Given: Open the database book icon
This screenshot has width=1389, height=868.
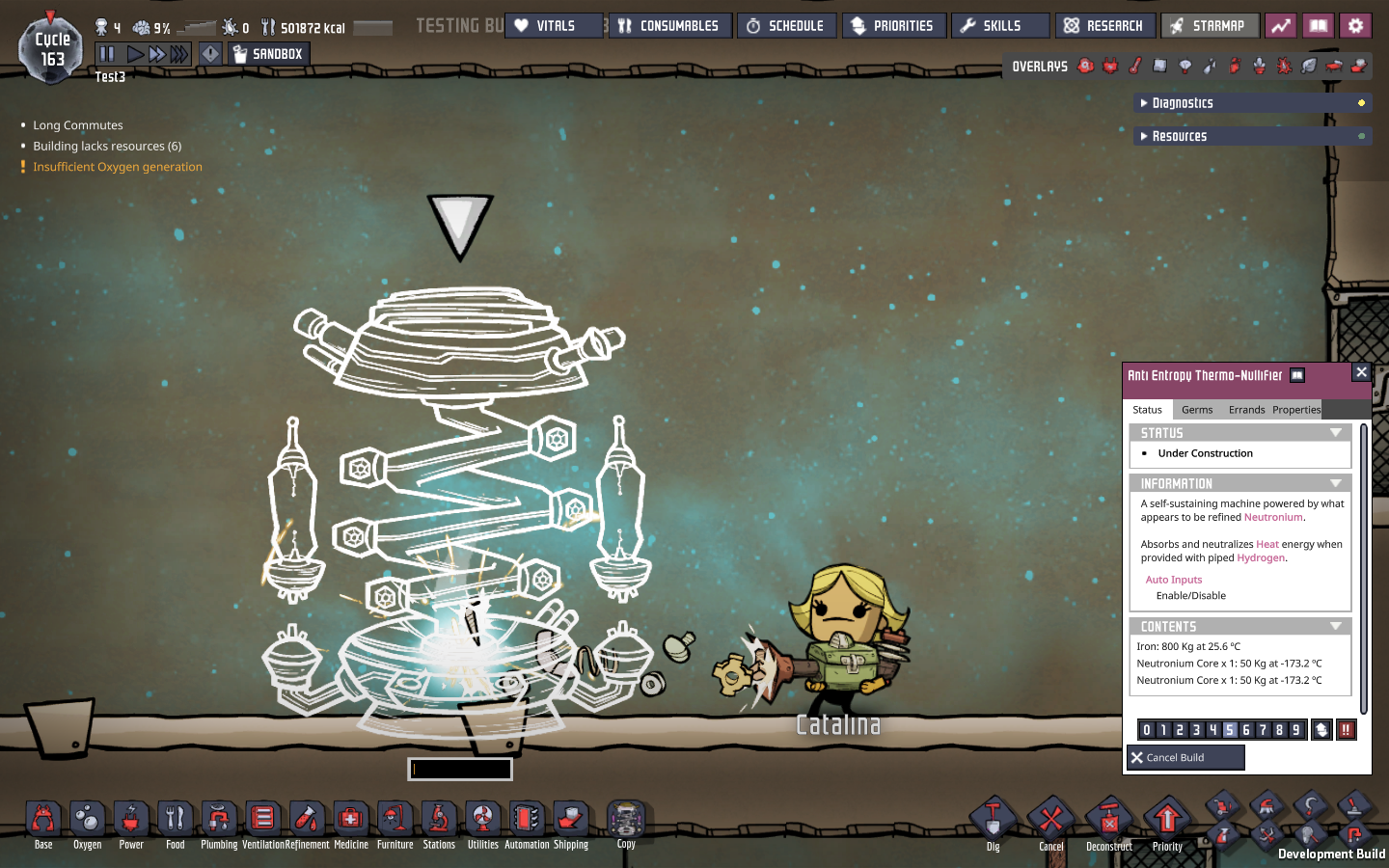Looking at the screenshot, I should (1319, 26).
